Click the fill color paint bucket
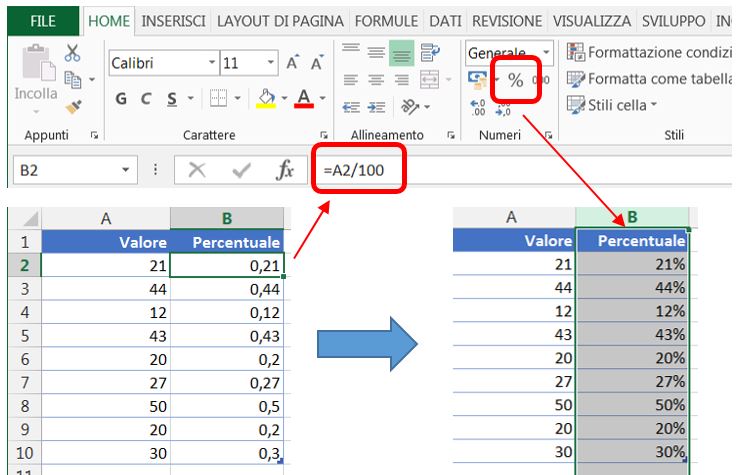 [x=266, y=99]
